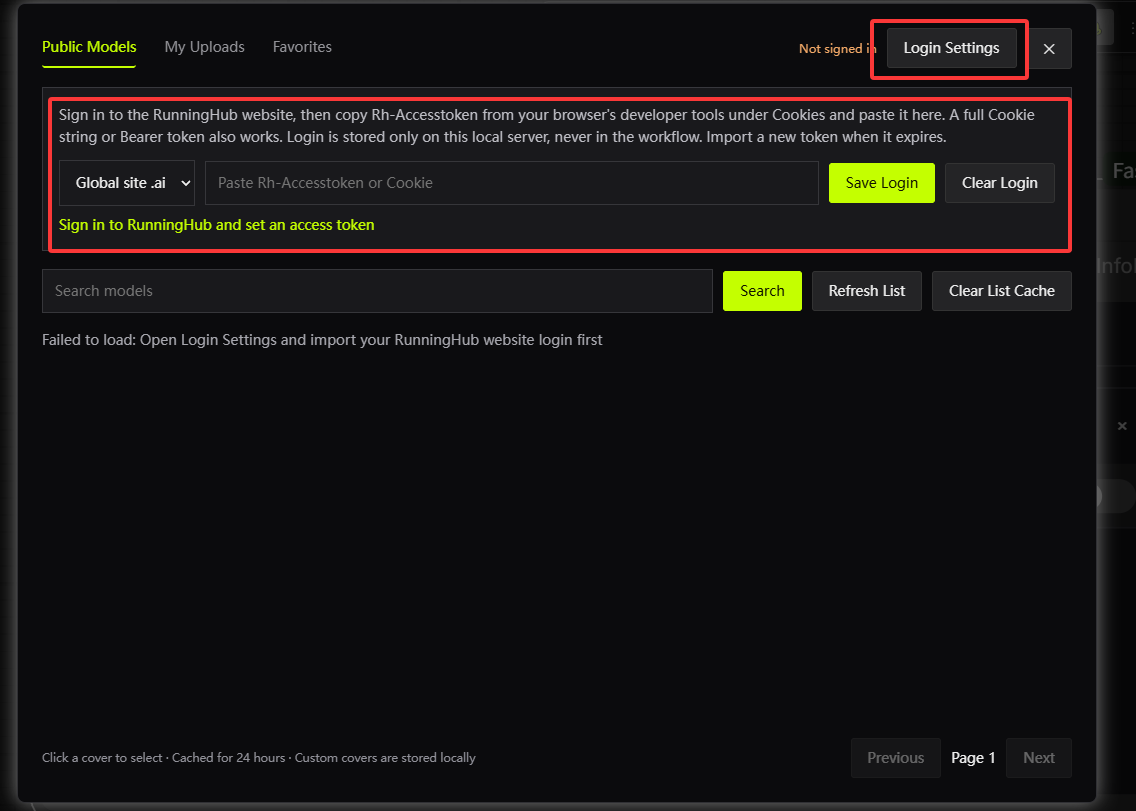This screenshot has width=1136, height=811.
Task: Click the Search models input field
Action: click(x=377, y=291)
